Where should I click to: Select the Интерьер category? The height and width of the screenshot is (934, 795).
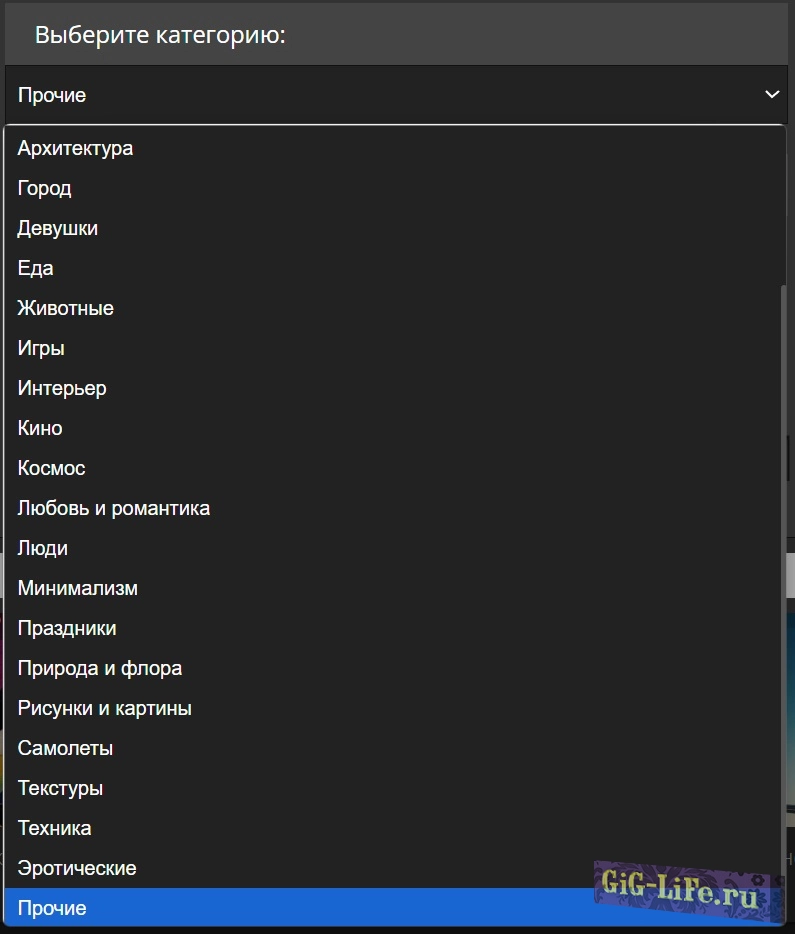point(62,388)
